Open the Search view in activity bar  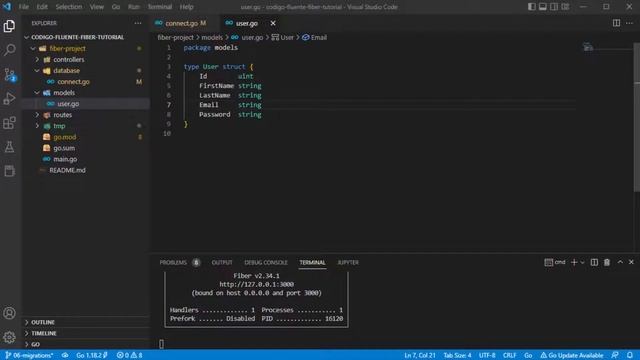click(x=9, y=50)
